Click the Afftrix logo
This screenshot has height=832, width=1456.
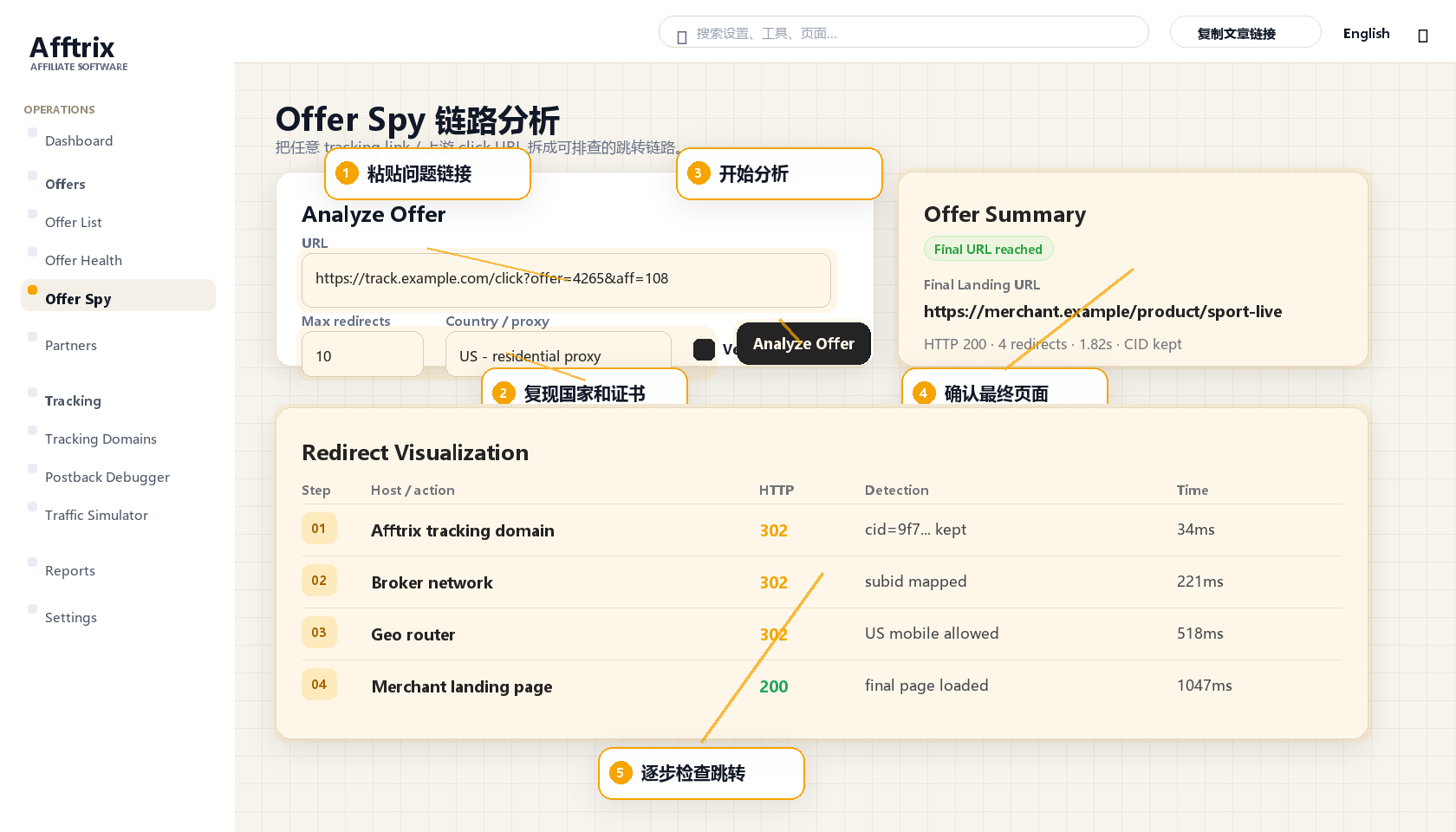click(78, 52)
